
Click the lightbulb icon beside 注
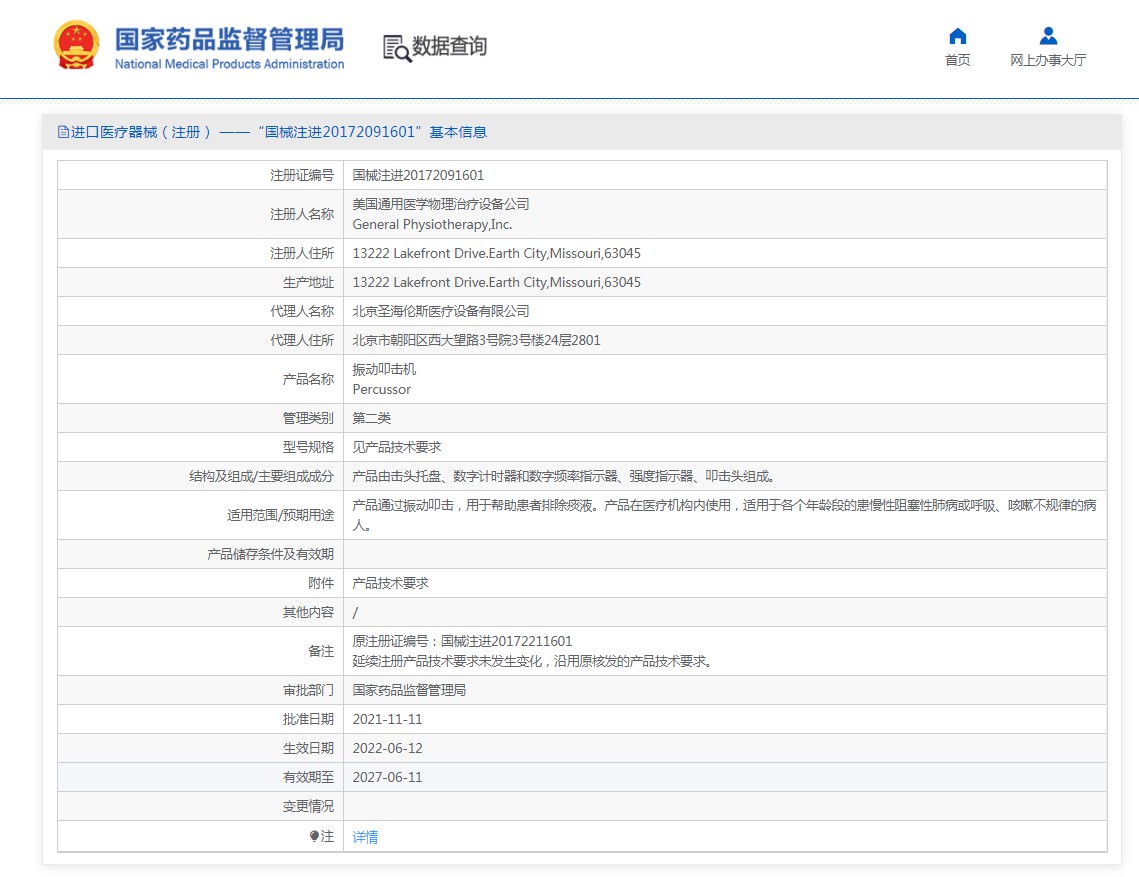click(314, 836)
